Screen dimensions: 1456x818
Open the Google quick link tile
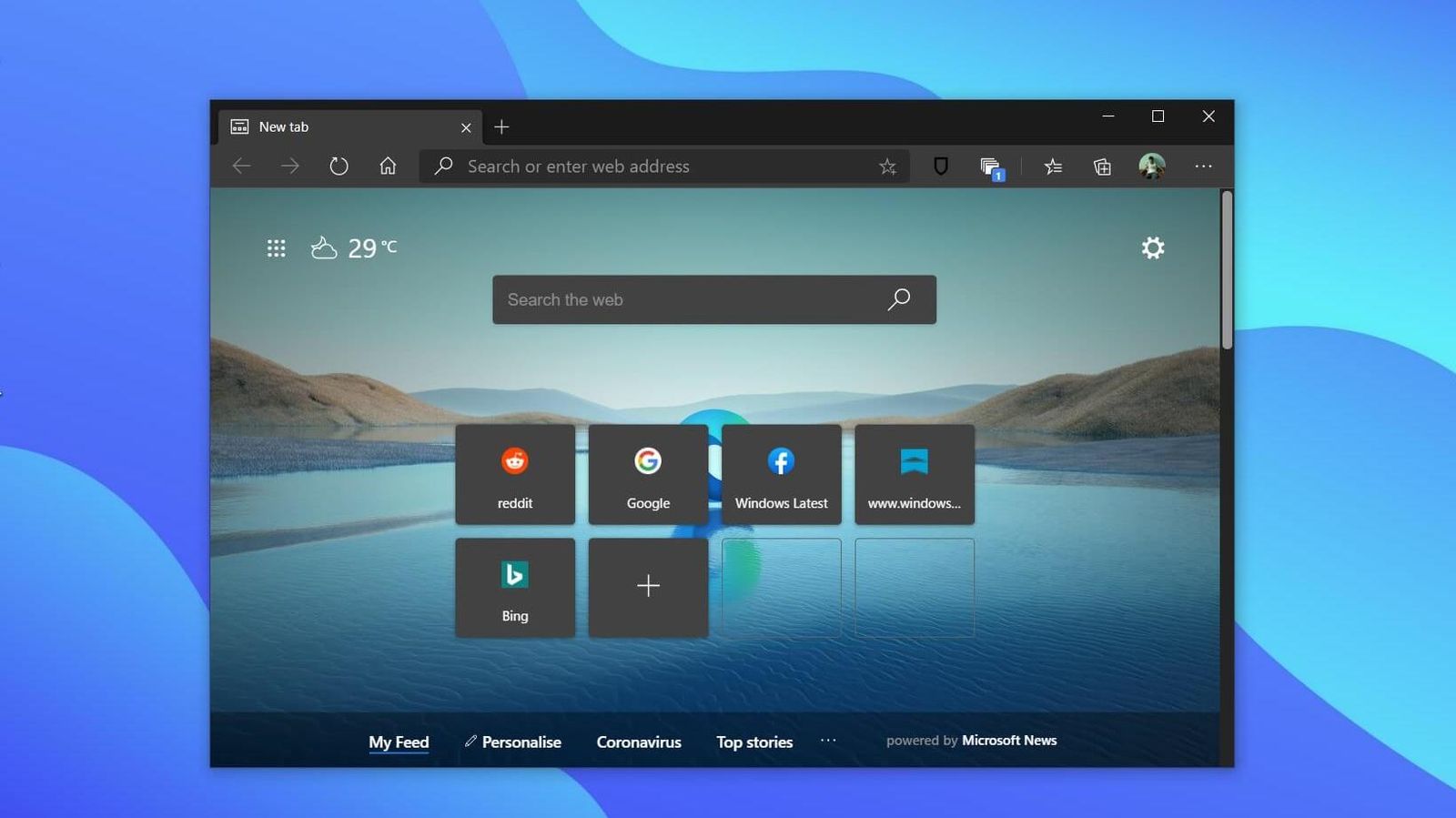(648, 474)
